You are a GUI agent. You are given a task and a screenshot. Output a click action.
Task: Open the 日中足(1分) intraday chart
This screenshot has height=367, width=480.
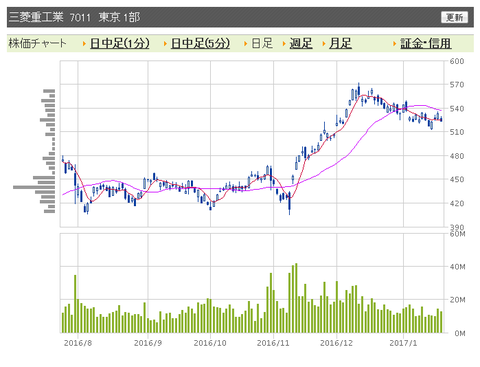tap(120, 43)
